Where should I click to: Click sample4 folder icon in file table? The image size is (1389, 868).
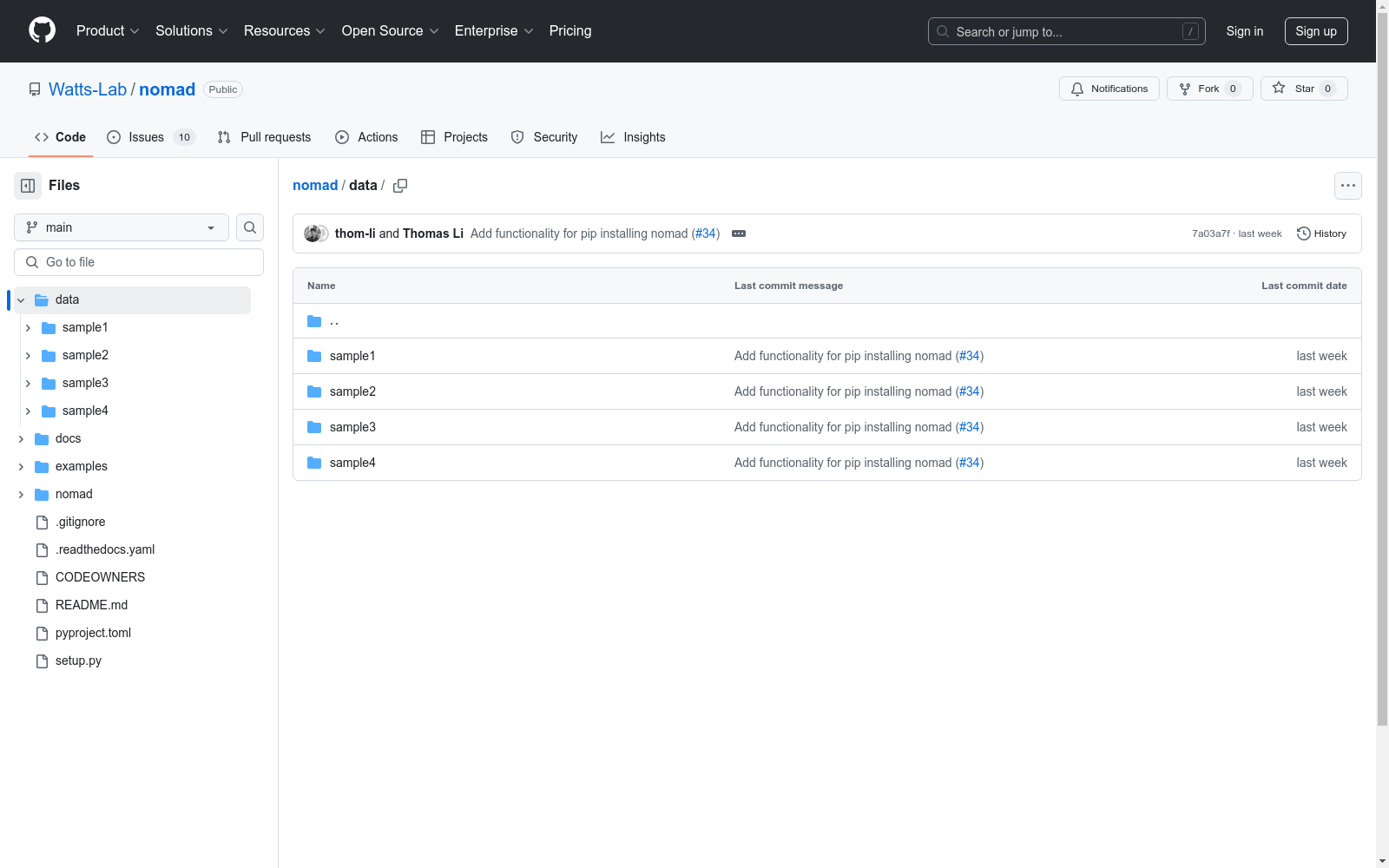click(314, 463)
